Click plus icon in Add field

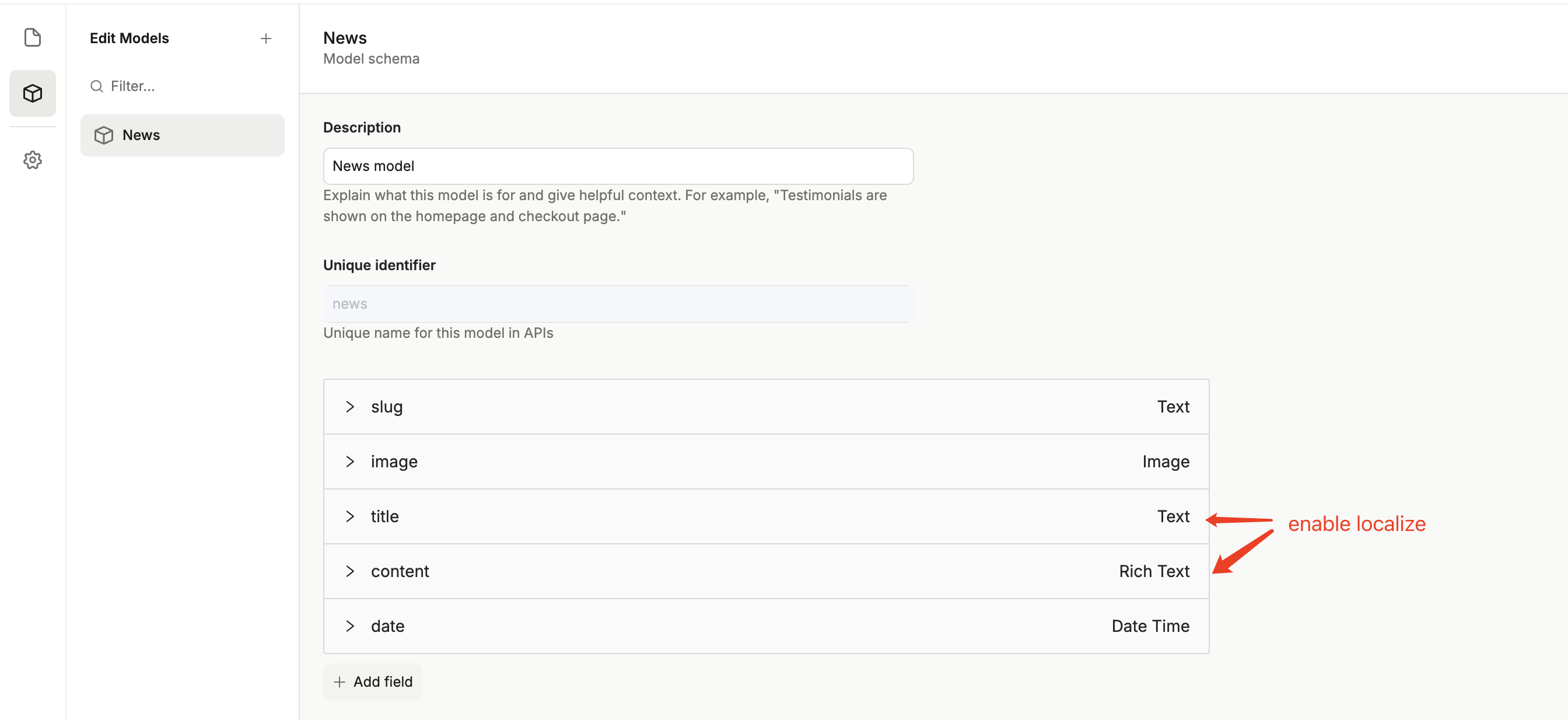[x=339, y=681]
